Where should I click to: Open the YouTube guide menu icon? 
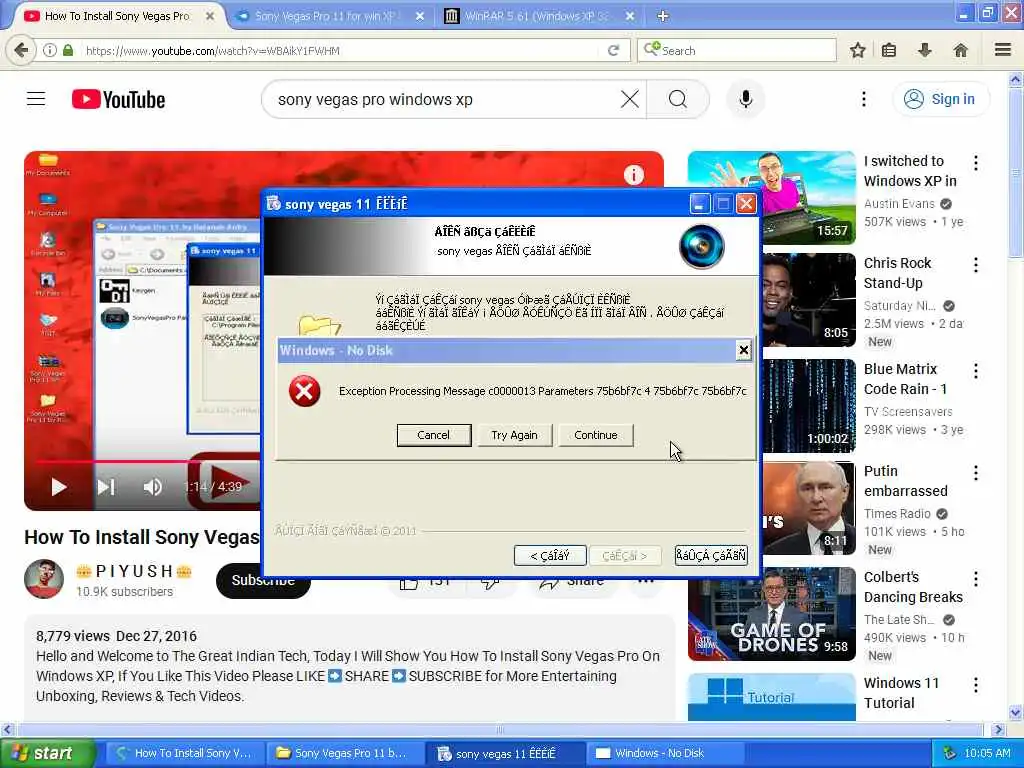click(x=36, y=99)
